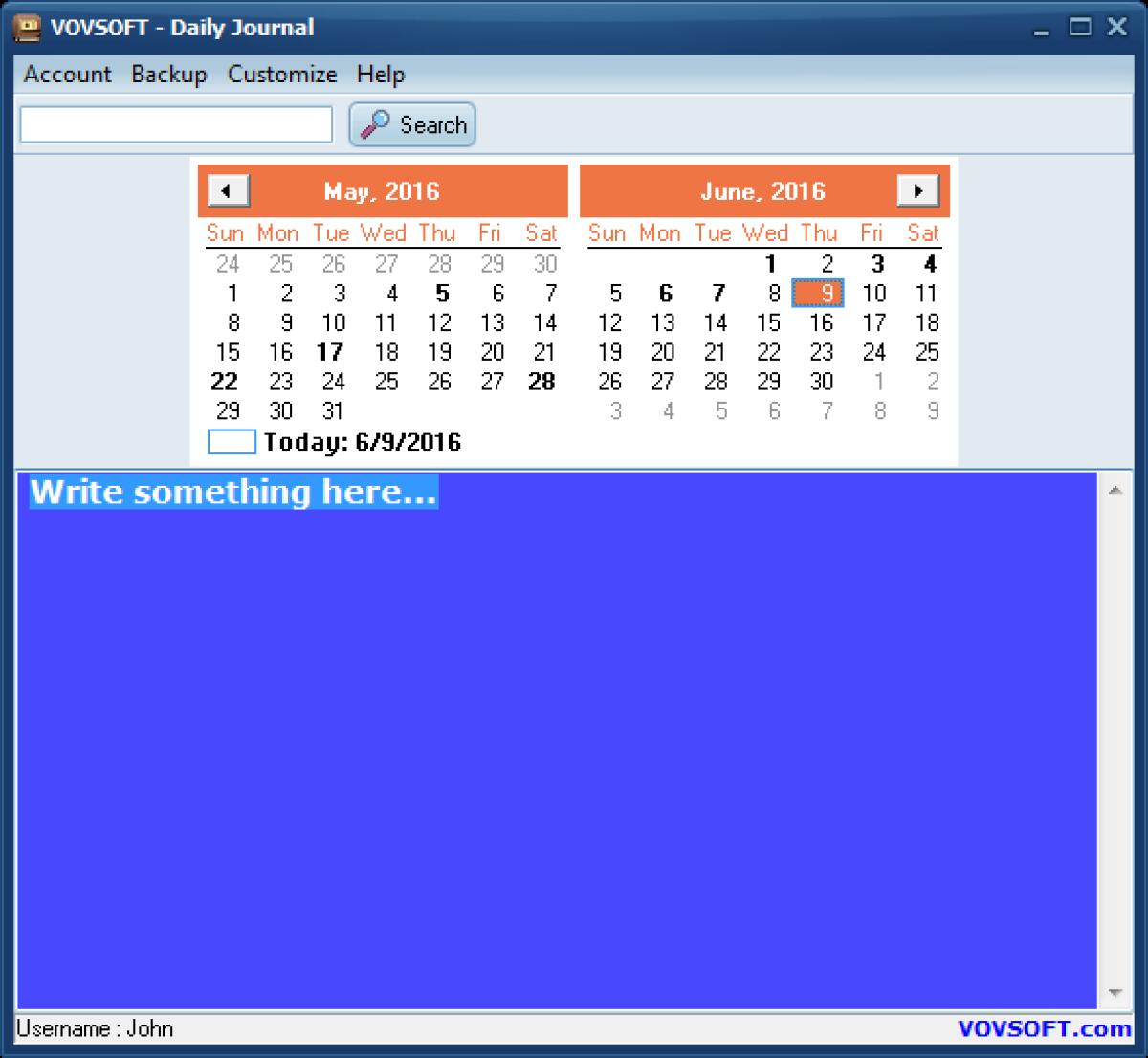This screenshot has height=1058, width=1148.
Task: Click the previous month arrow button
Action: [228, 190]
